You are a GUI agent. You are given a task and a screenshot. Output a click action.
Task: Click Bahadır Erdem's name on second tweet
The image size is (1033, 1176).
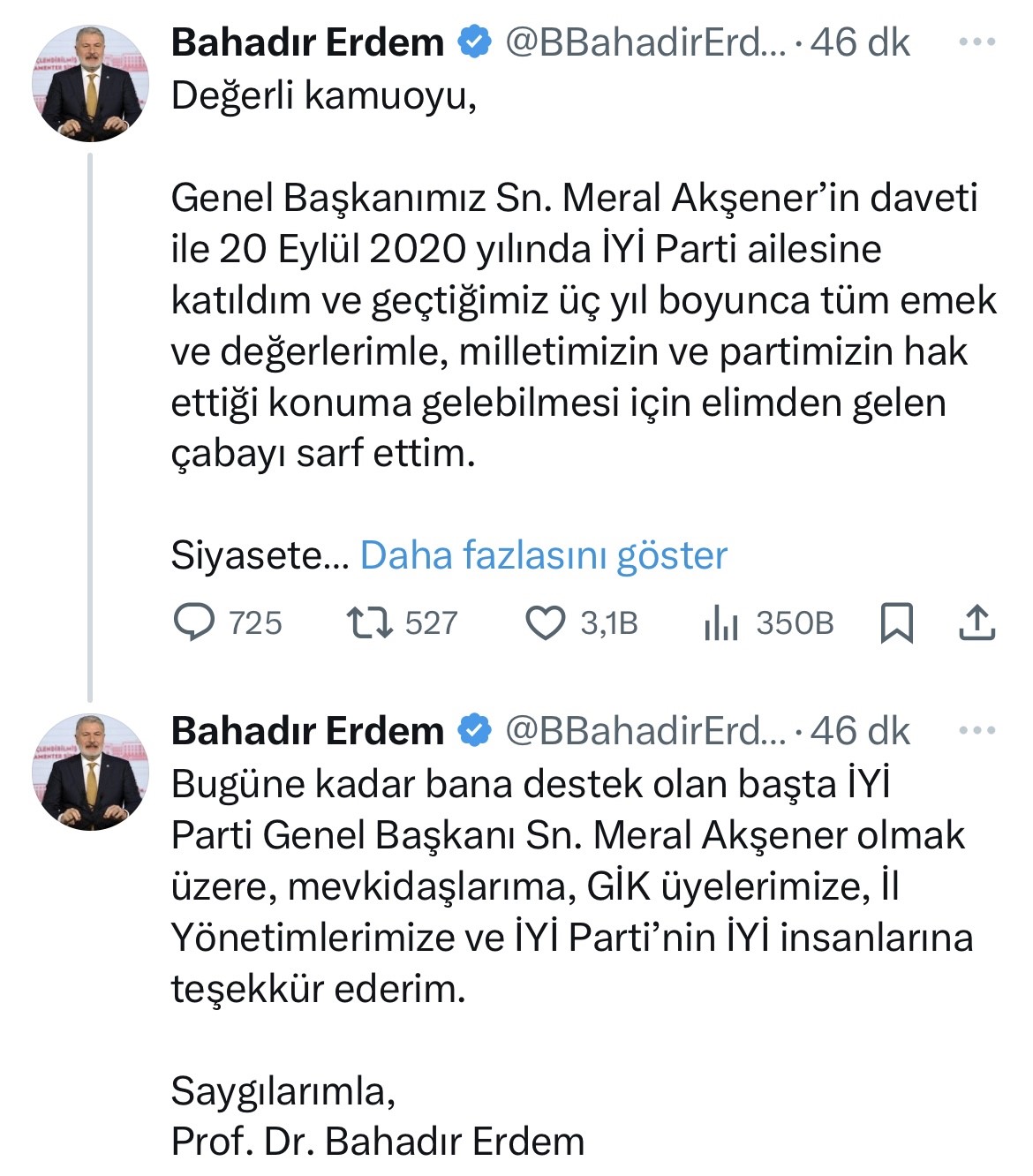[x=307, y=729]
